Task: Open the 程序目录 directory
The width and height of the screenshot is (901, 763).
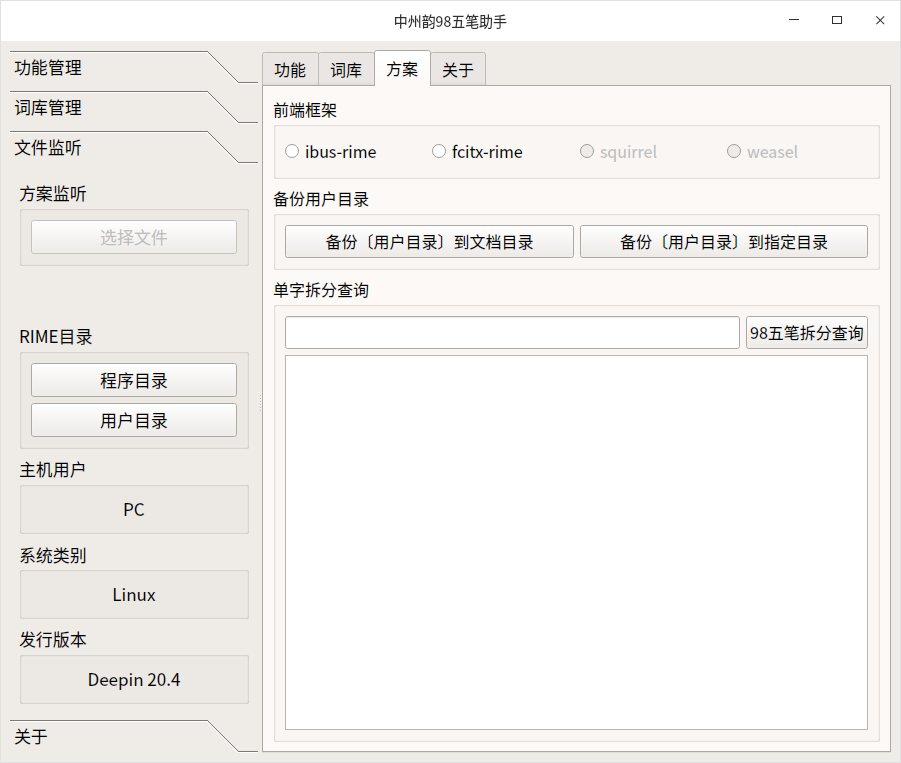Action: [x=133, y=380]
